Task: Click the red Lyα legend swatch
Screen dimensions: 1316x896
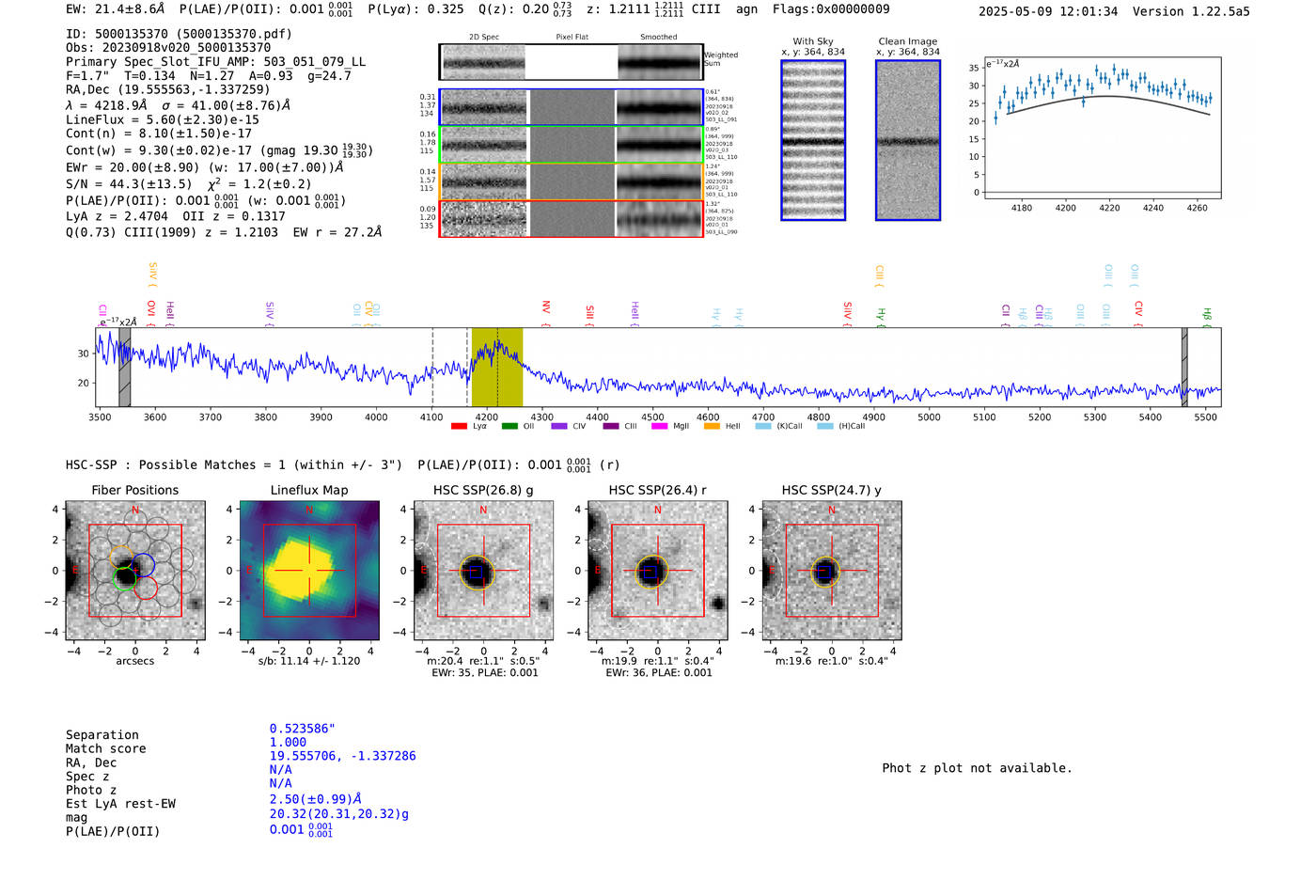Action: pyautogui.click(x=459, y=426)
